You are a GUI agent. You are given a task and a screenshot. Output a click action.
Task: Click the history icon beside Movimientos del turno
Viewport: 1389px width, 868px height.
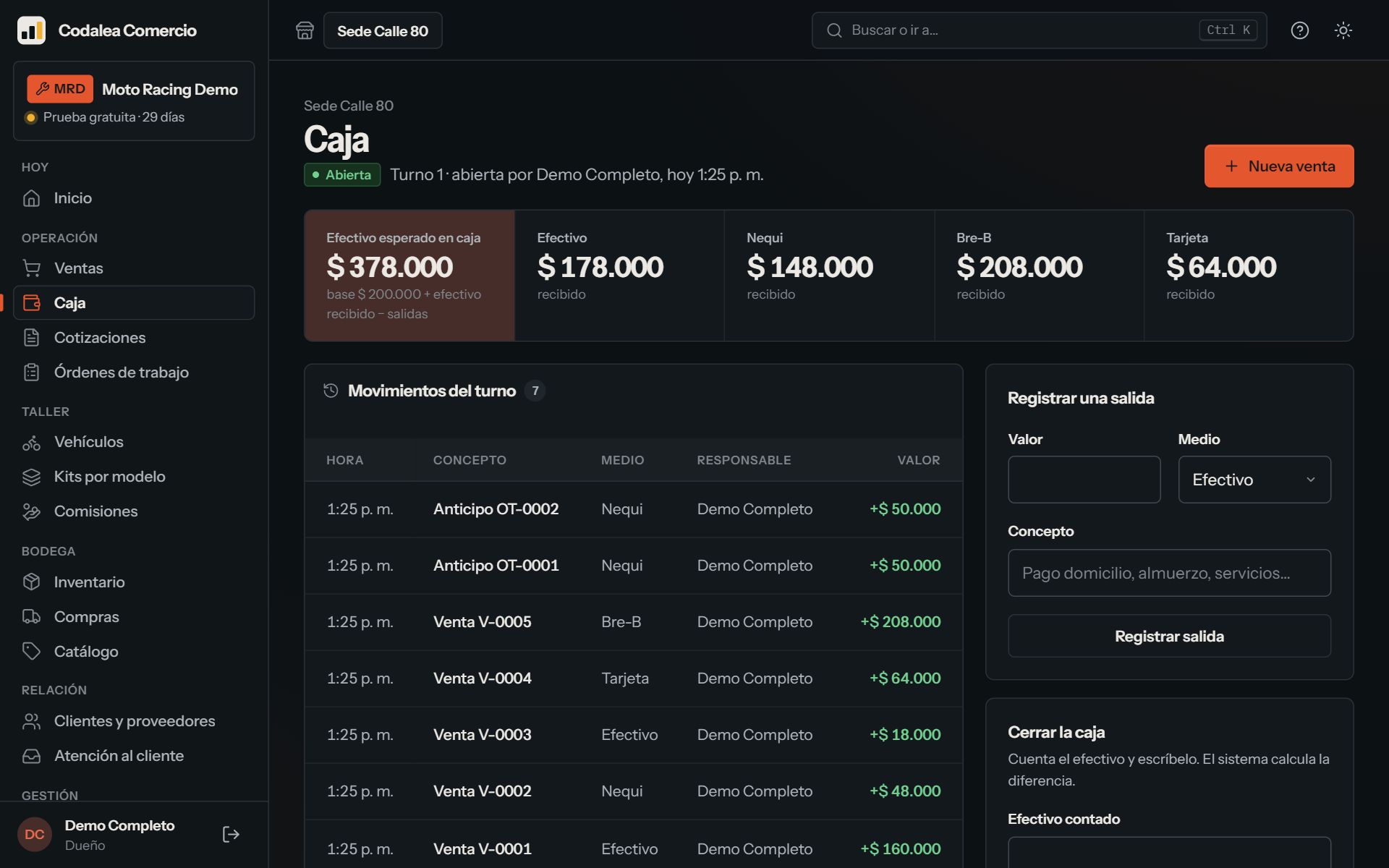(x=331, y=391)
